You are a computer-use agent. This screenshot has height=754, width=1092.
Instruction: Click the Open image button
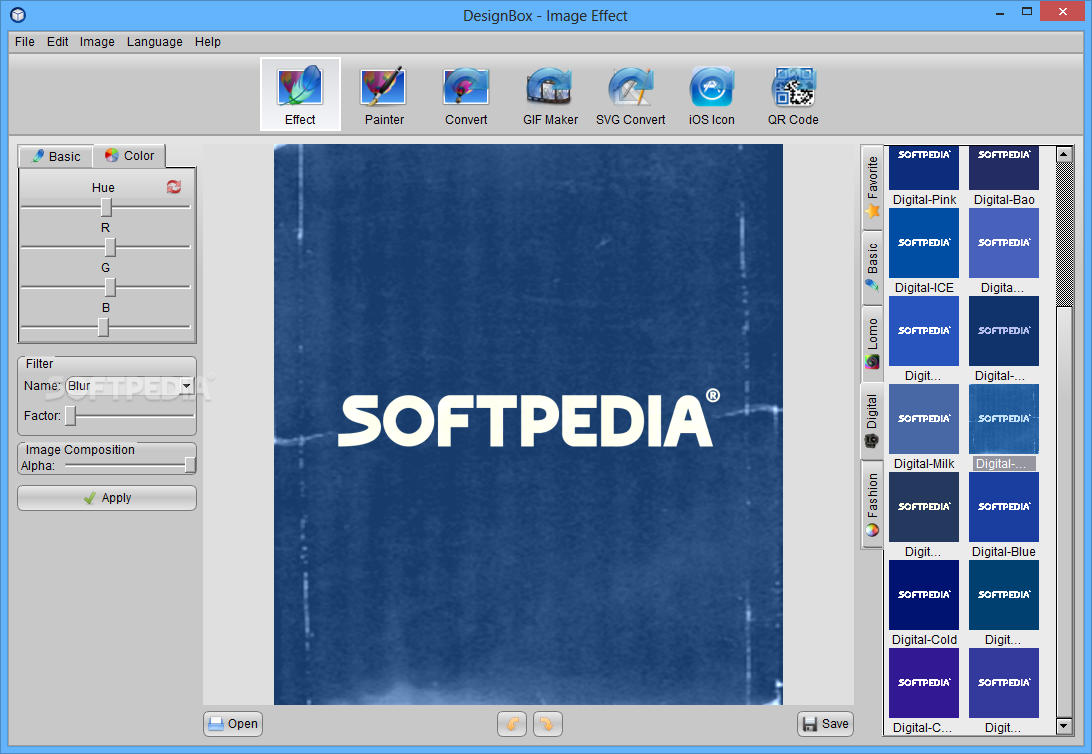(233, 724)
